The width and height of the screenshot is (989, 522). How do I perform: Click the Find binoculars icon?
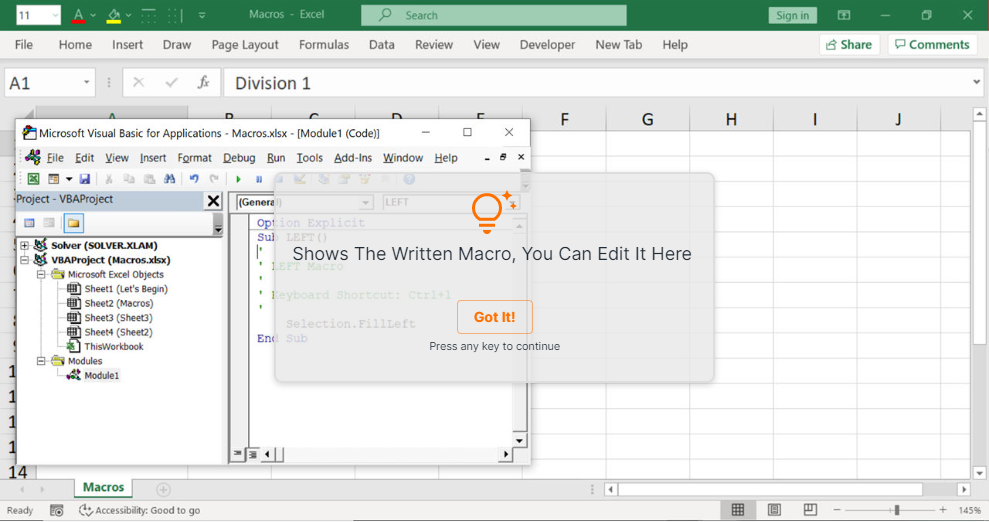tap(169, 179)
